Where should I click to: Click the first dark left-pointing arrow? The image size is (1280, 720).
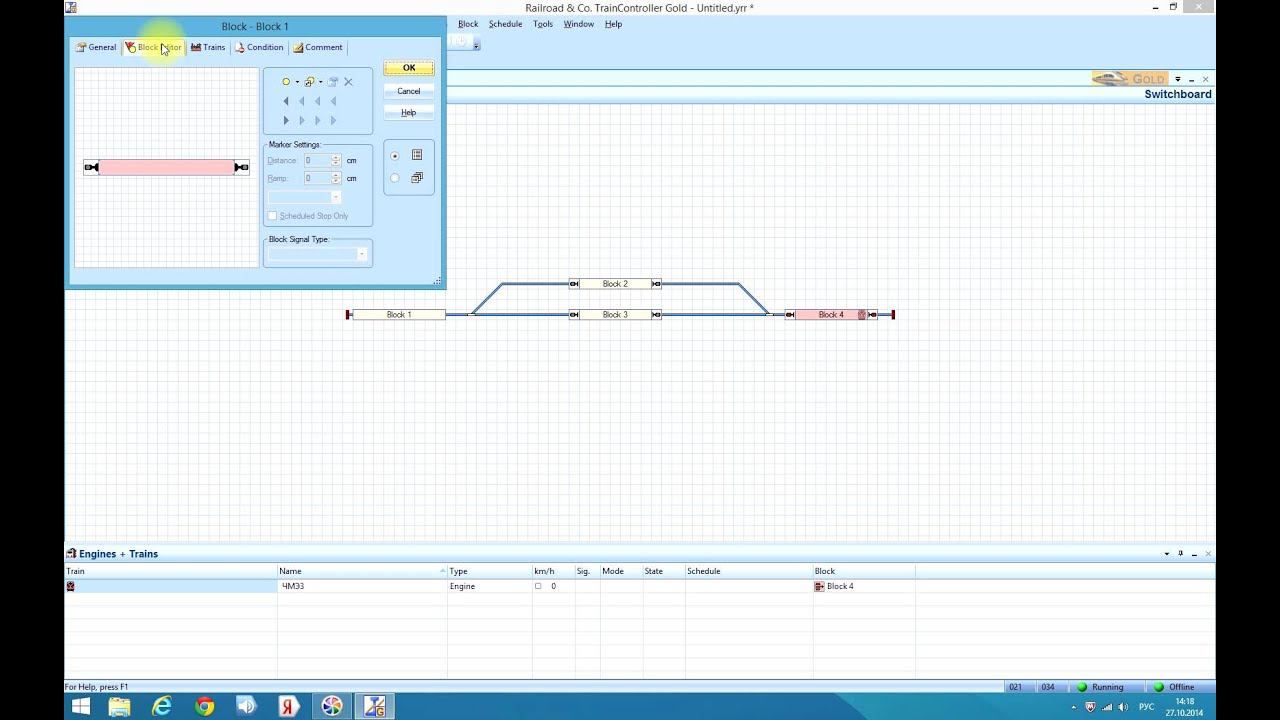286,101
